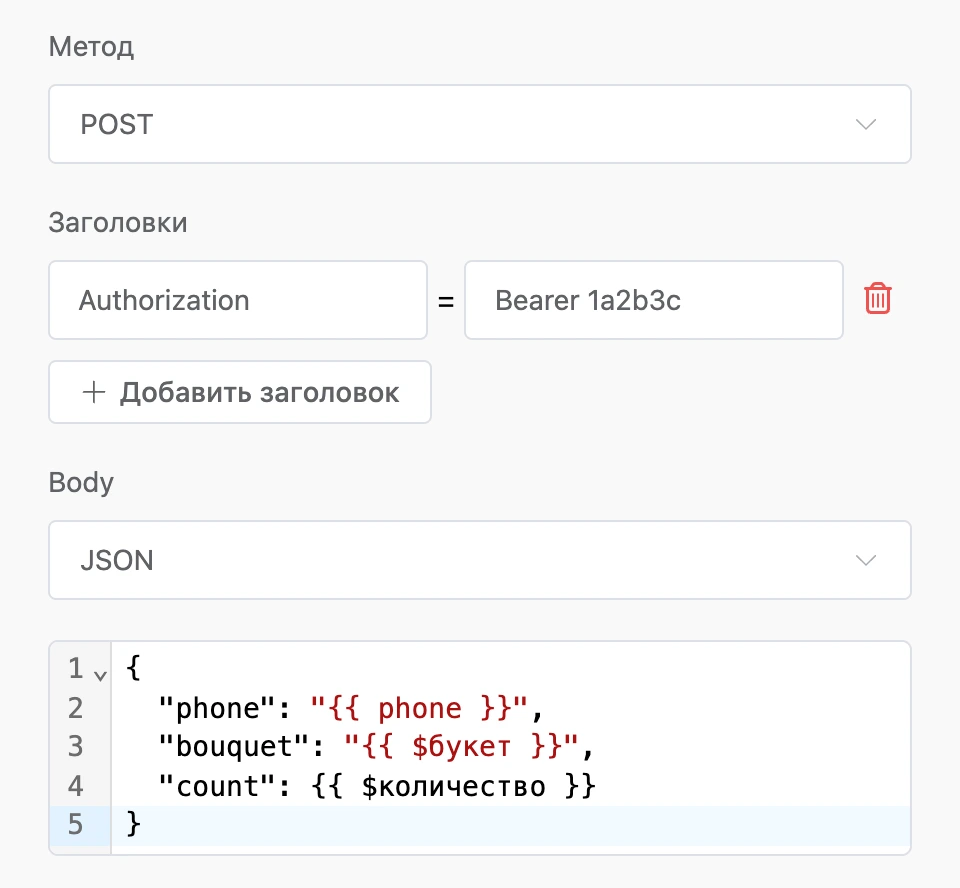960x888 pixels.
Task: Click the Authorization header name field
Action: (238, 300)
